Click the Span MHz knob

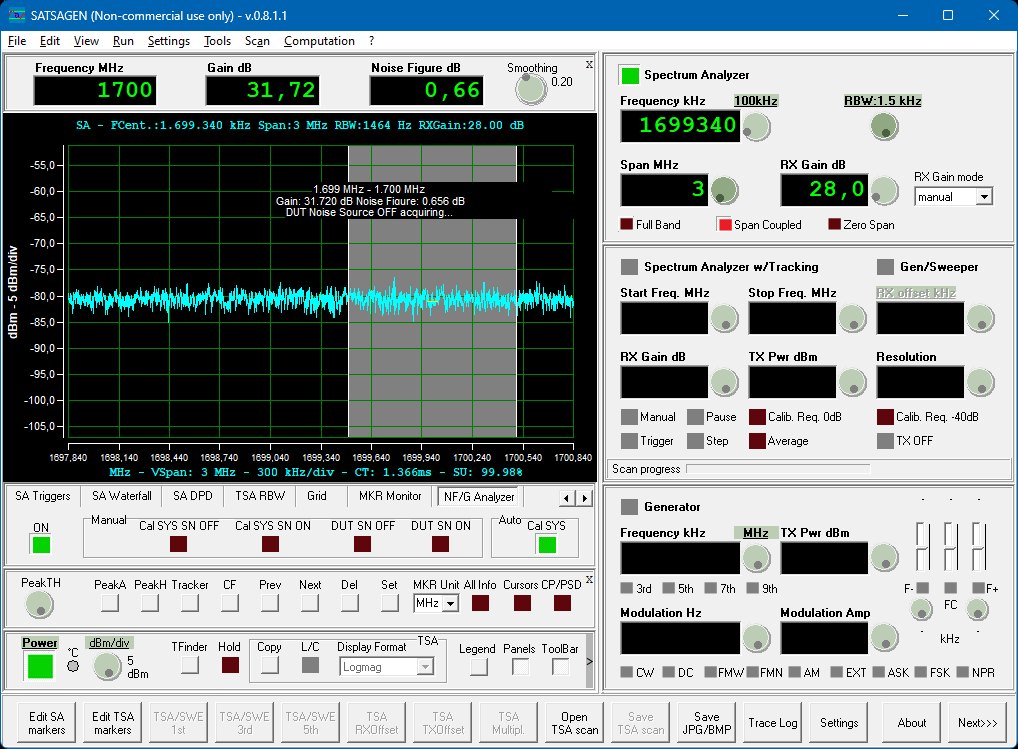pos(724,190)
